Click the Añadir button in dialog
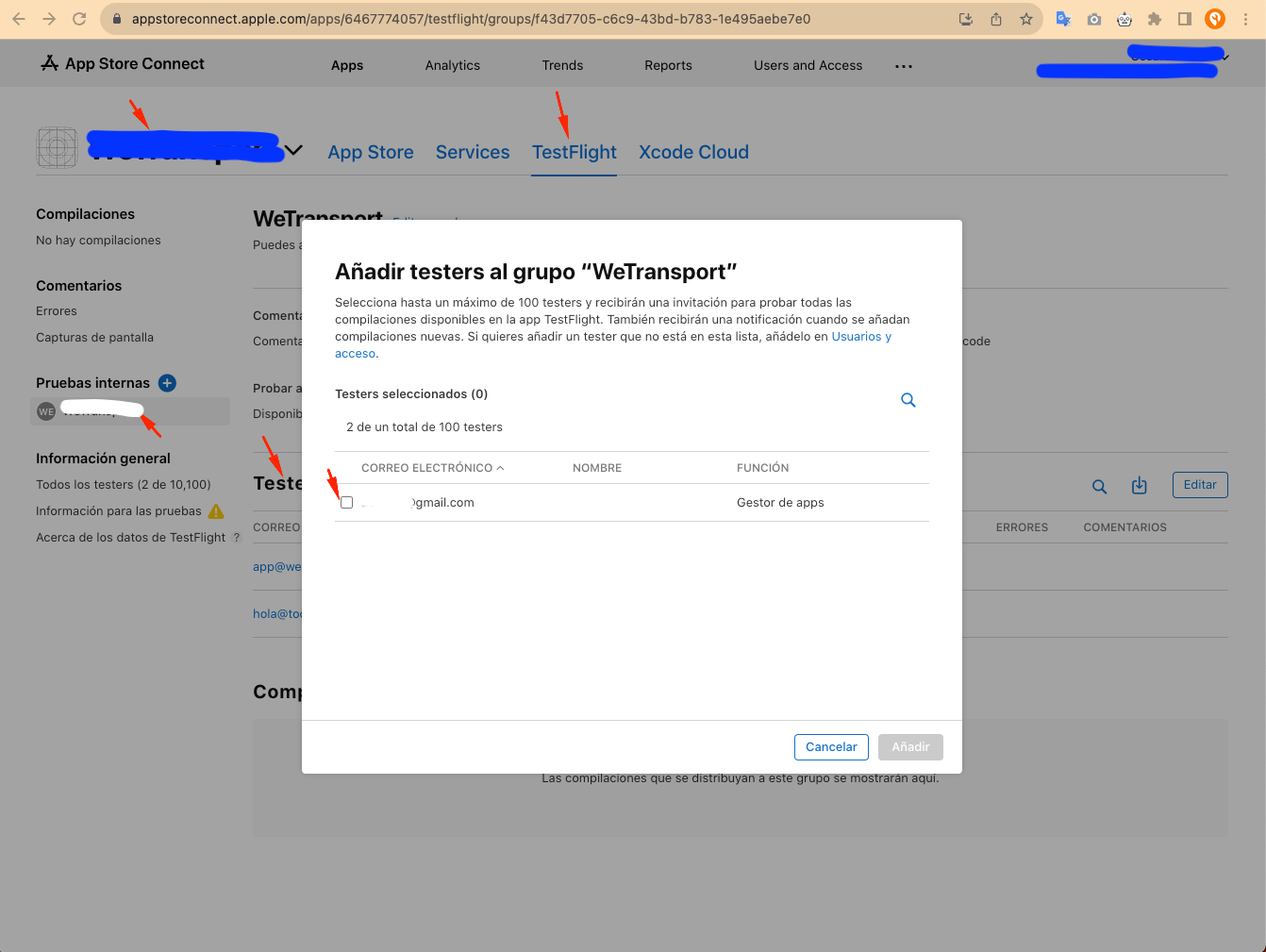 pos(910,747)
